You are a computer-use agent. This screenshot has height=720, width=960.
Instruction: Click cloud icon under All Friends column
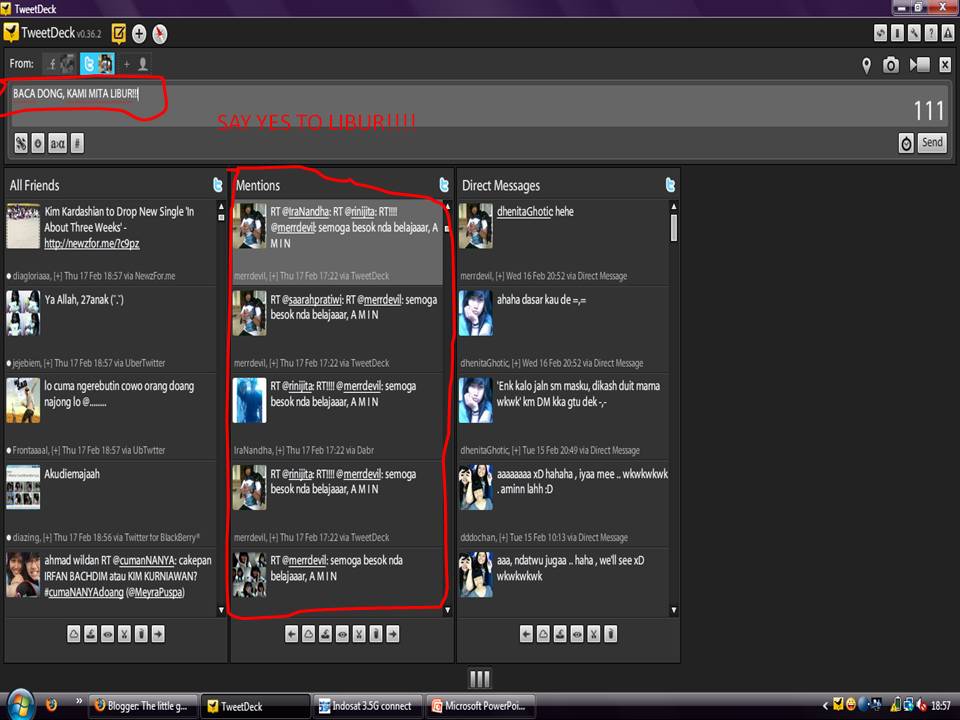73,634
